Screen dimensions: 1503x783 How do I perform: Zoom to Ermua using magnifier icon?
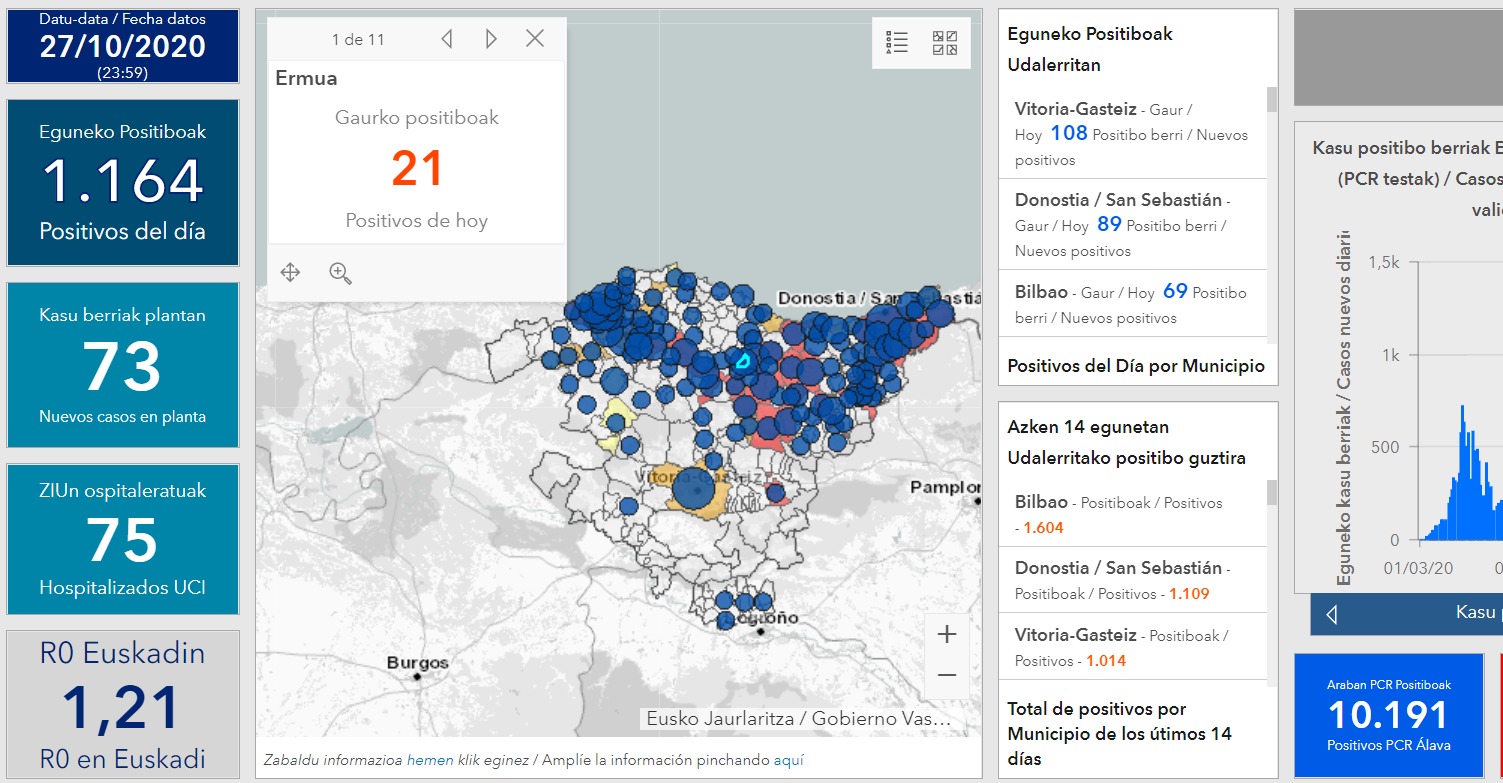point(340,272)
